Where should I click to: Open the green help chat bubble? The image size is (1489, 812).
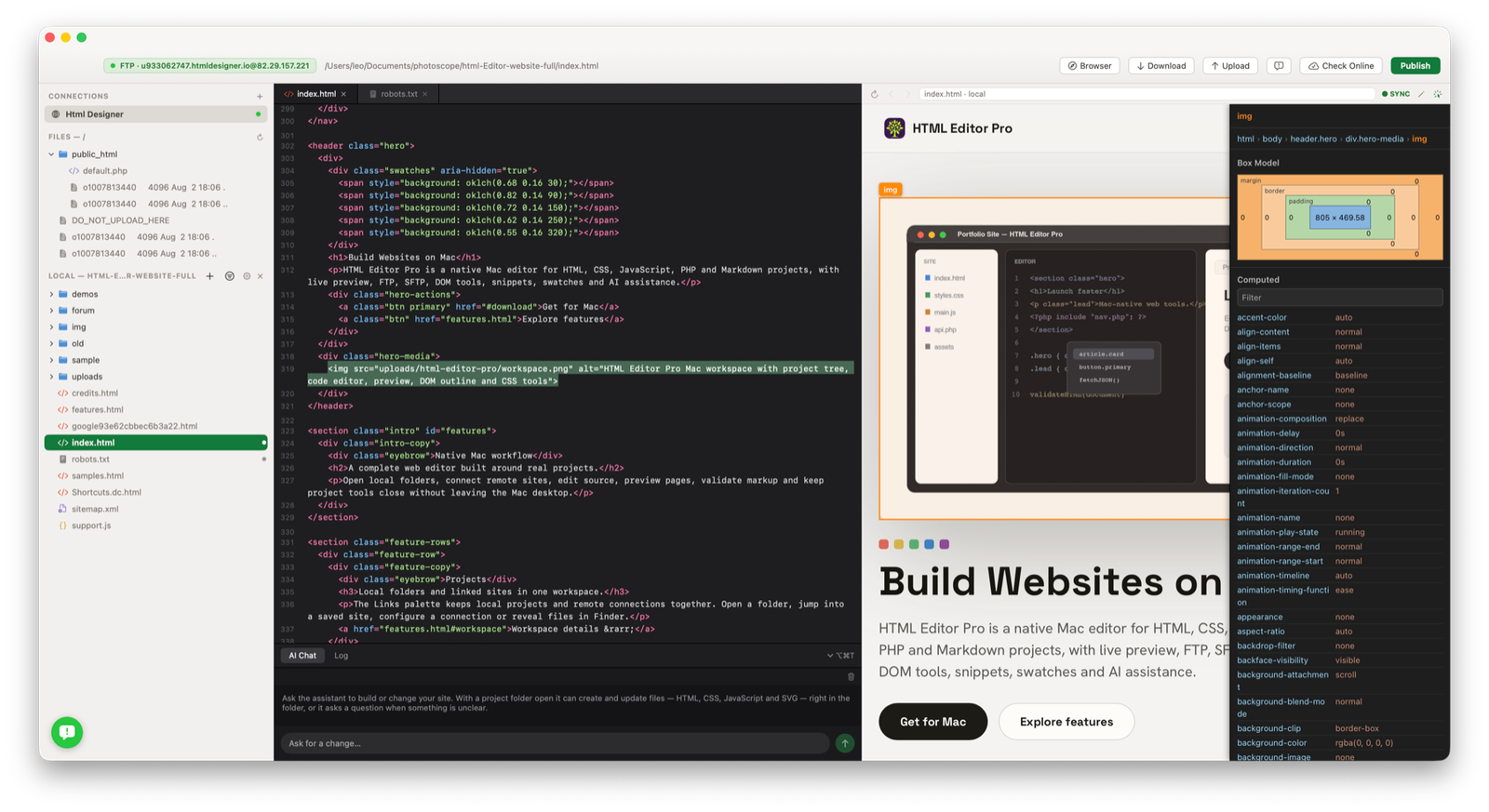[67, 732]
